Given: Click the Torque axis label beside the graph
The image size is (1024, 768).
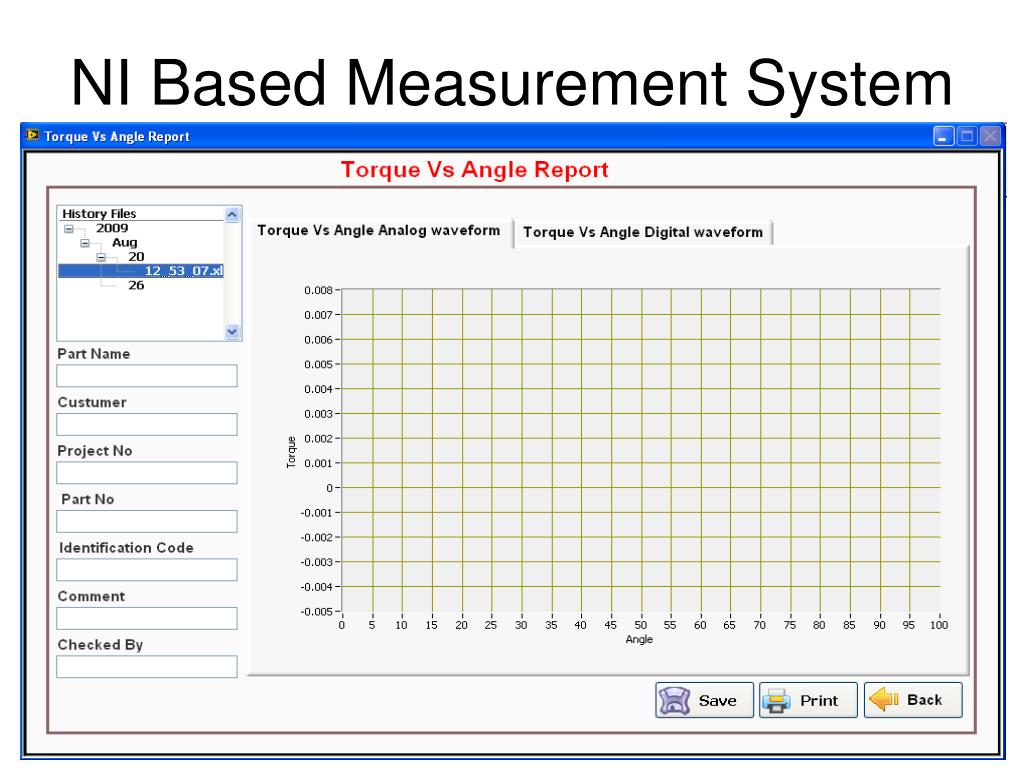Looking at the screenshot, I should pyautogui.click(x=291, y=452).
